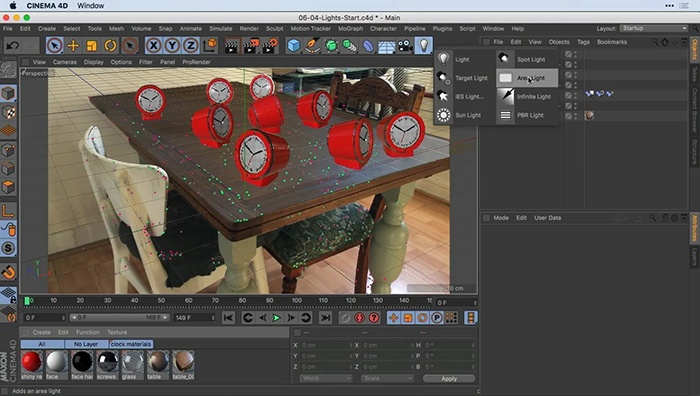Viewport: 700px width, 396px height.
Task: Add a Camera object
Action: (x=405, y=46)
